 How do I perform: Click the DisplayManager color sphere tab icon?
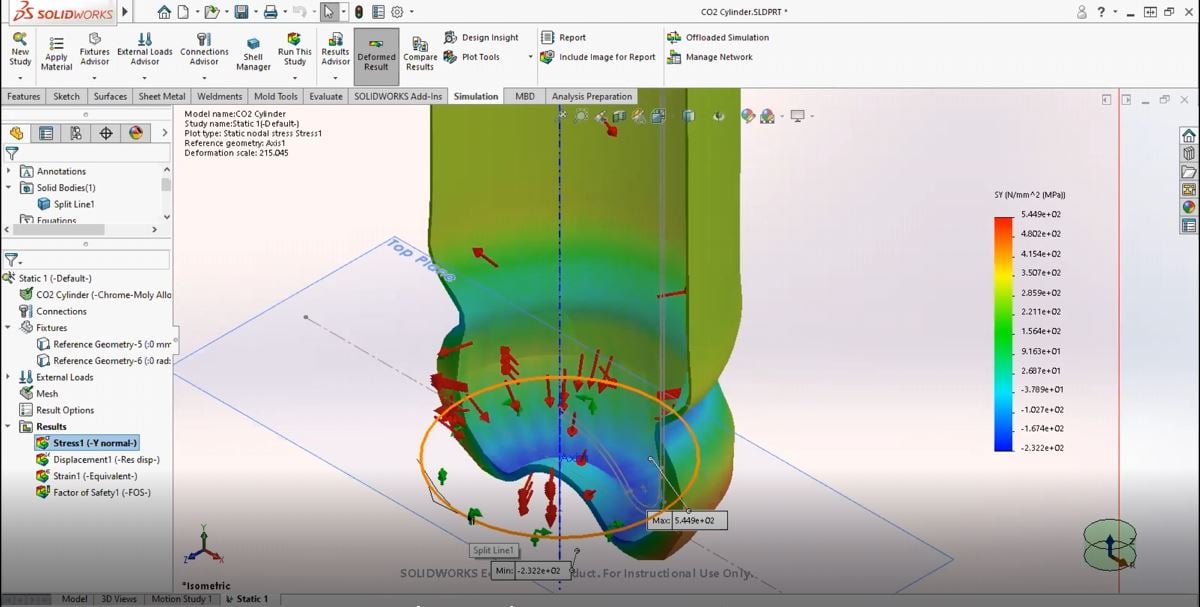coord(136,133)
